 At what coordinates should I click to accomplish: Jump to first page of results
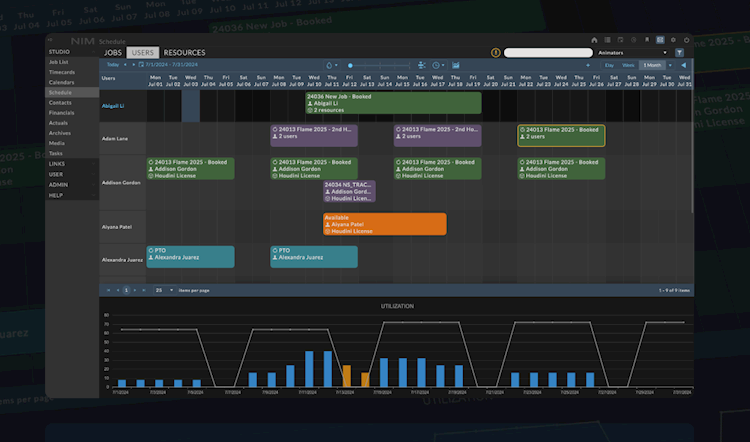click(109, 290)
